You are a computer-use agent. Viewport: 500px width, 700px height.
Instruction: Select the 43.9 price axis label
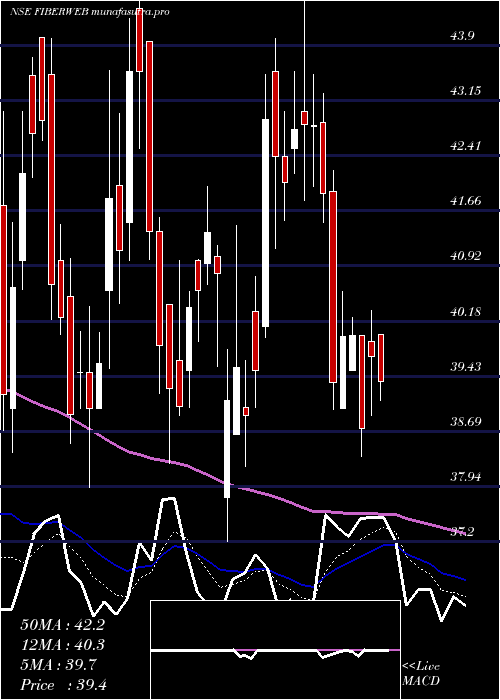point(462,36)
